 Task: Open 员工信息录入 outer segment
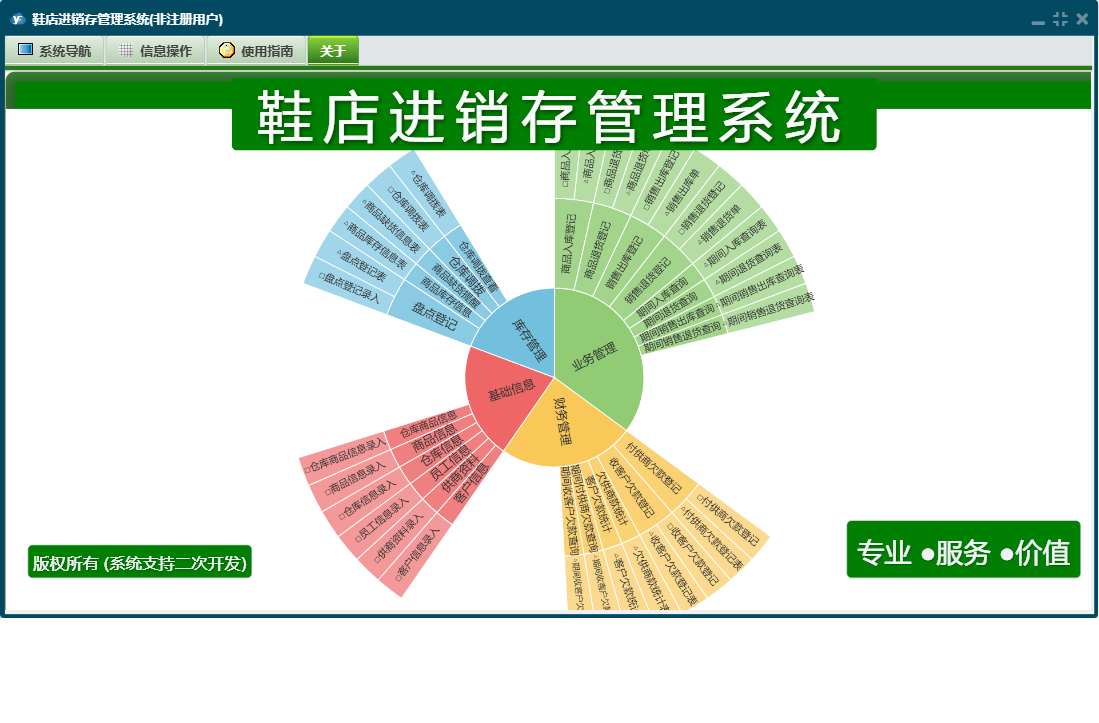[382, 520]
